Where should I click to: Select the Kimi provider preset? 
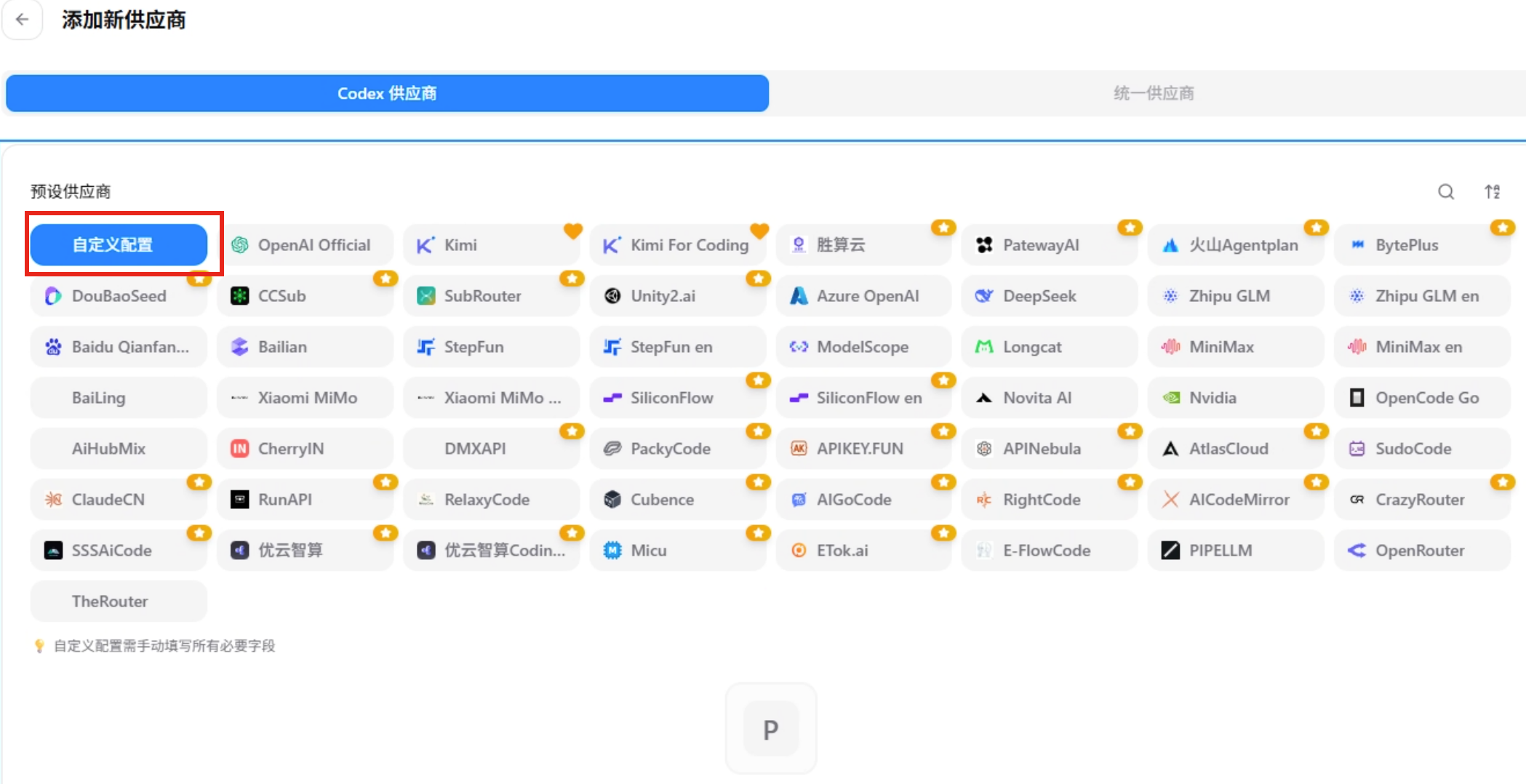[x=491, y=245]
